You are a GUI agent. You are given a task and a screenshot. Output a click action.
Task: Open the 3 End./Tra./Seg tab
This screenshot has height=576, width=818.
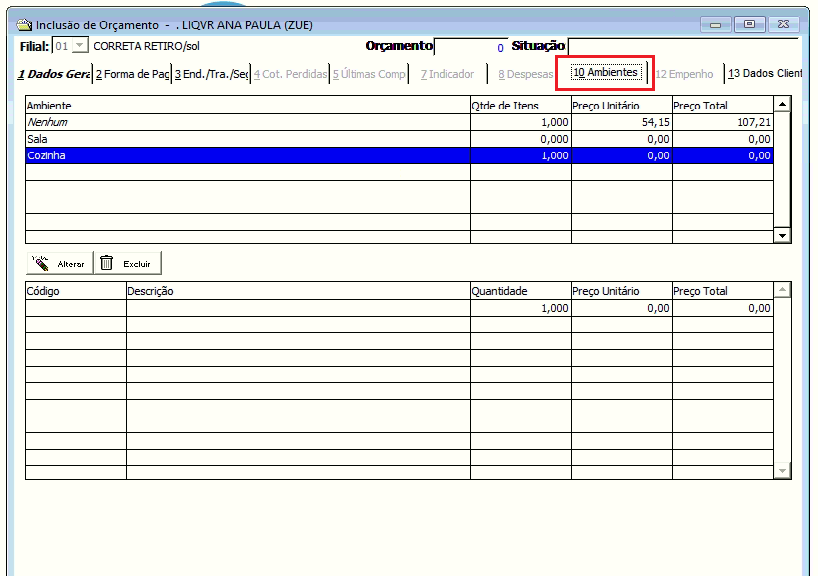(x=211, y=74)
